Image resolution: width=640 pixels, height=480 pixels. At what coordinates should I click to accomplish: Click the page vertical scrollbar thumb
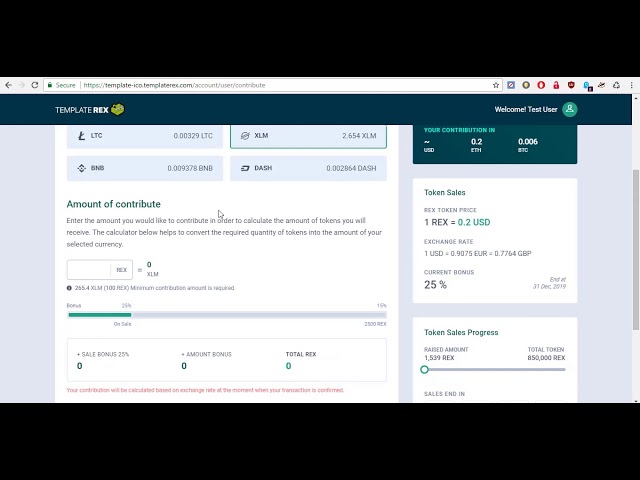pyautogui.click(x=636, y=249)
